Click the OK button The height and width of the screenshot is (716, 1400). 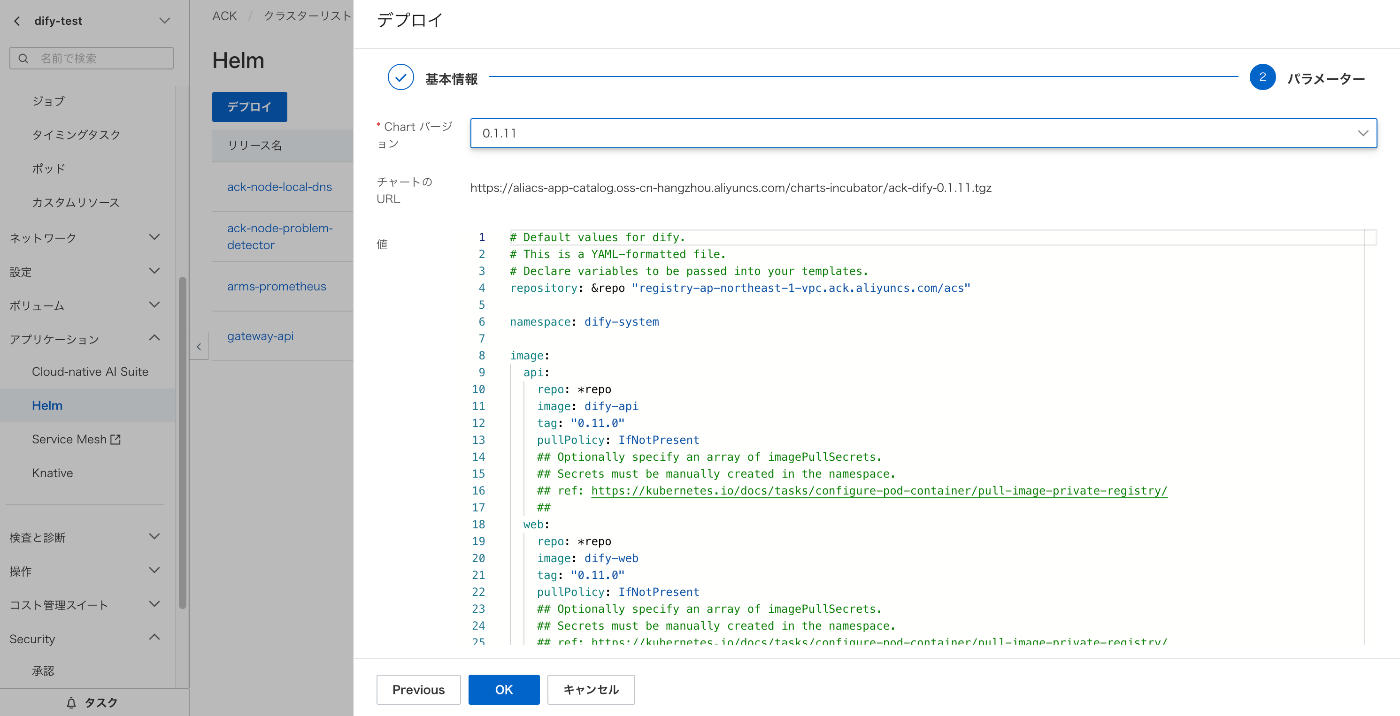pos(504,690)
